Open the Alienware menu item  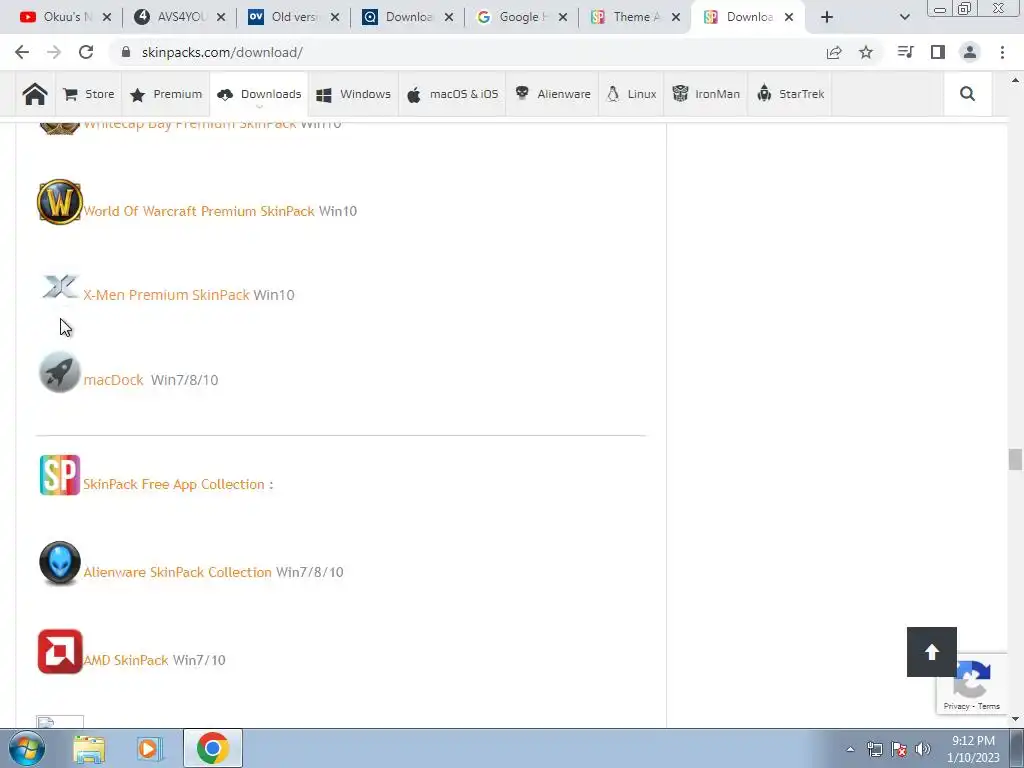(x=552, y=94)
